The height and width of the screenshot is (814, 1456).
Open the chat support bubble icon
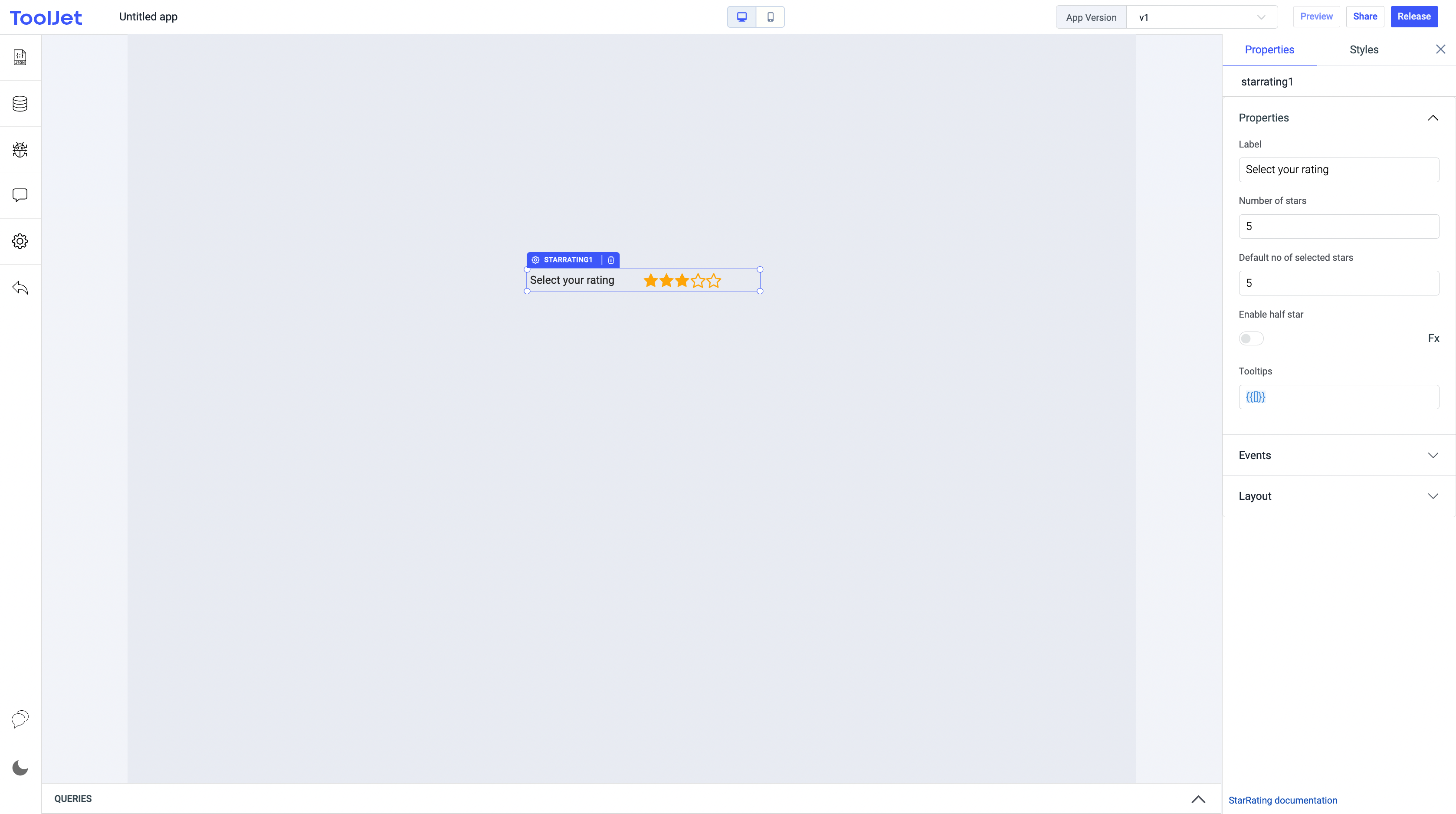tap(20, 719)
